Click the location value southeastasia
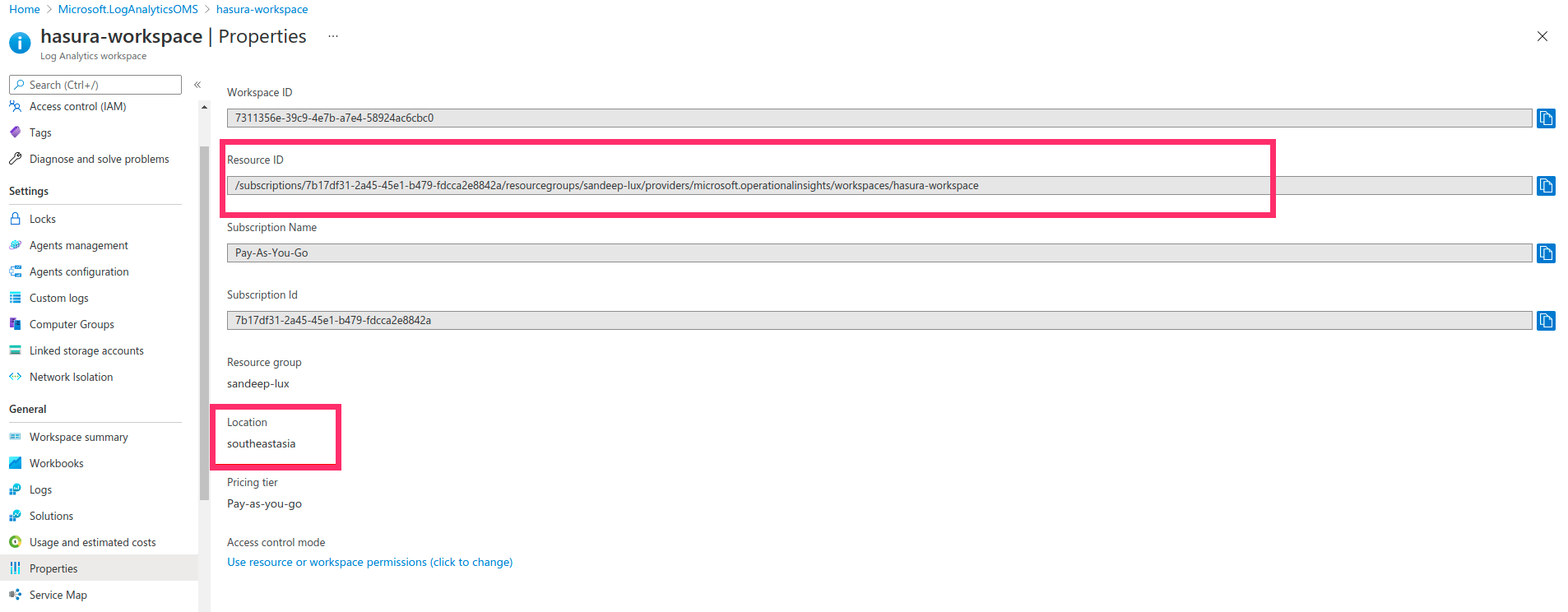 pyautogui.click(x=262, y=443)
